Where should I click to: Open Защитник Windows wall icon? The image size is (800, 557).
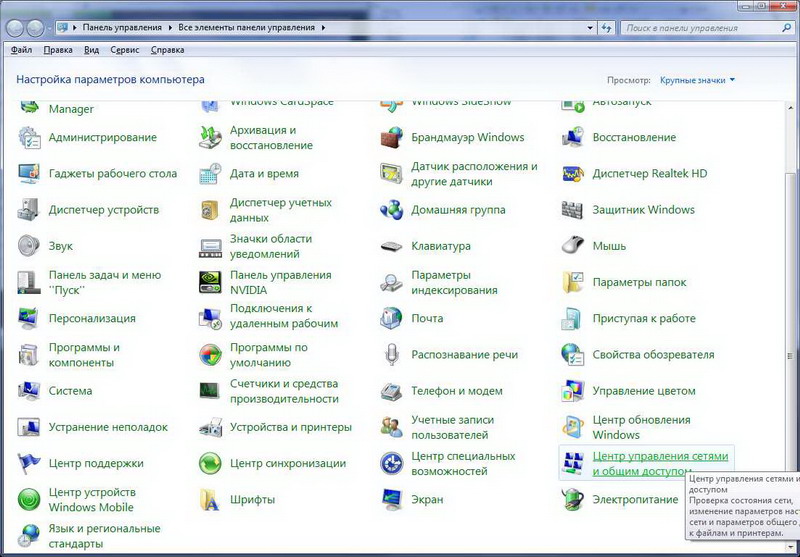573,210
